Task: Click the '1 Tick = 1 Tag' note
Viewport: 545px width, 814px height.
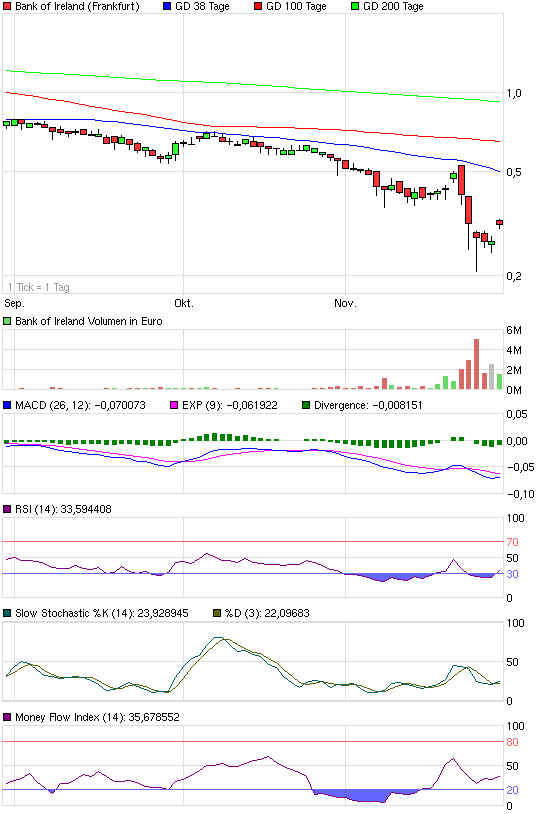Action: pyautogui.click(x=38, y=287)
